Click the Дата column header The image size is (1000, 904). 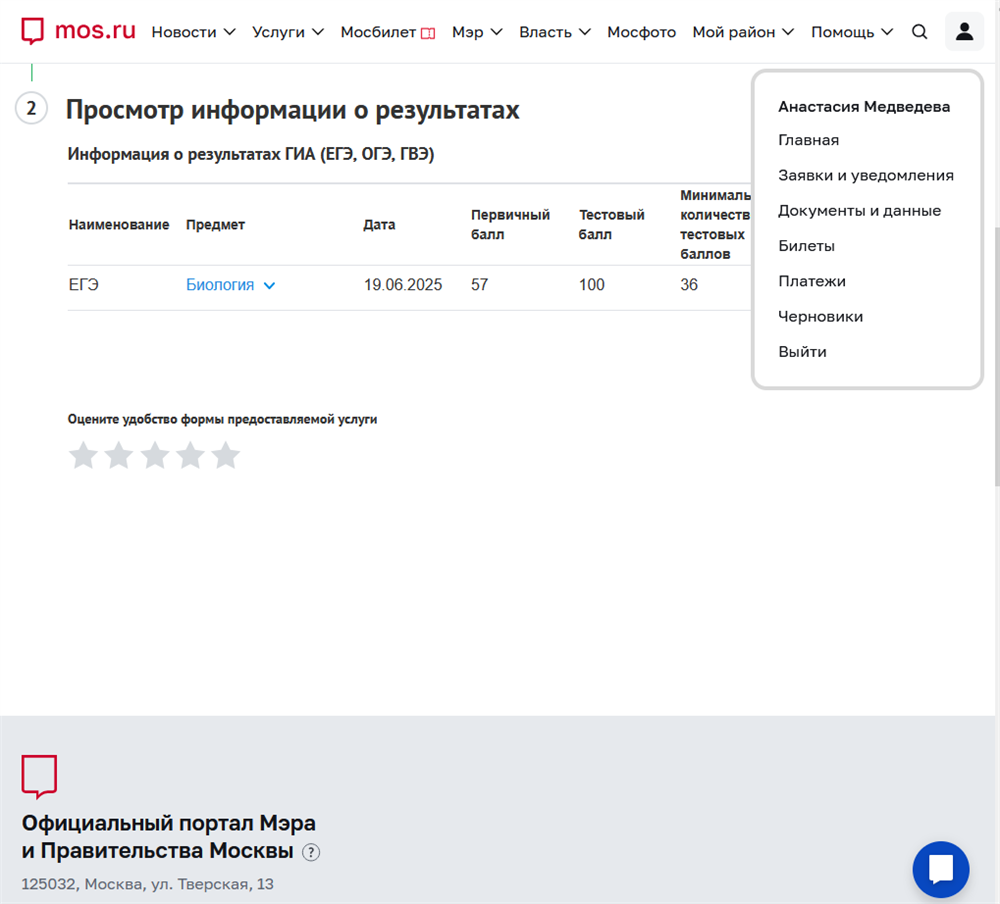pos(379,225)
